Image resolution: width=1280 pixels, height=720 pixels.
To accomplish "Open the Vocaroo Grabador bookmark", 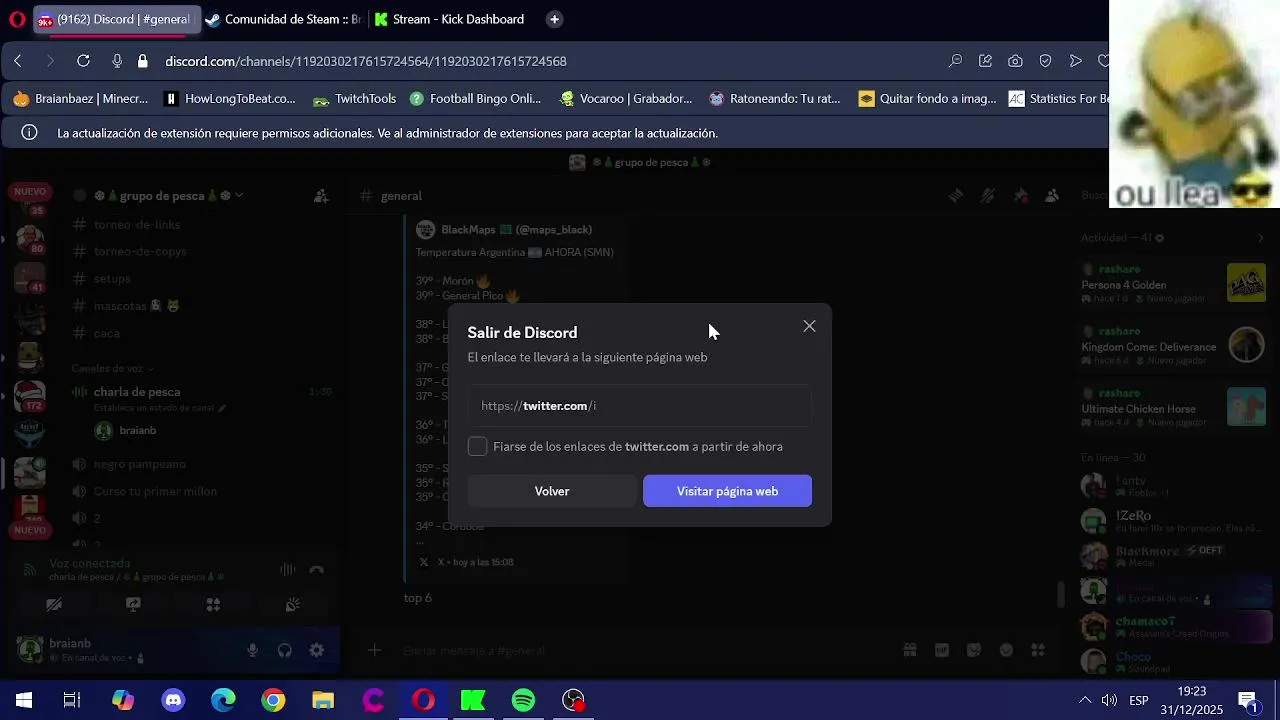I will pos(626,98).
